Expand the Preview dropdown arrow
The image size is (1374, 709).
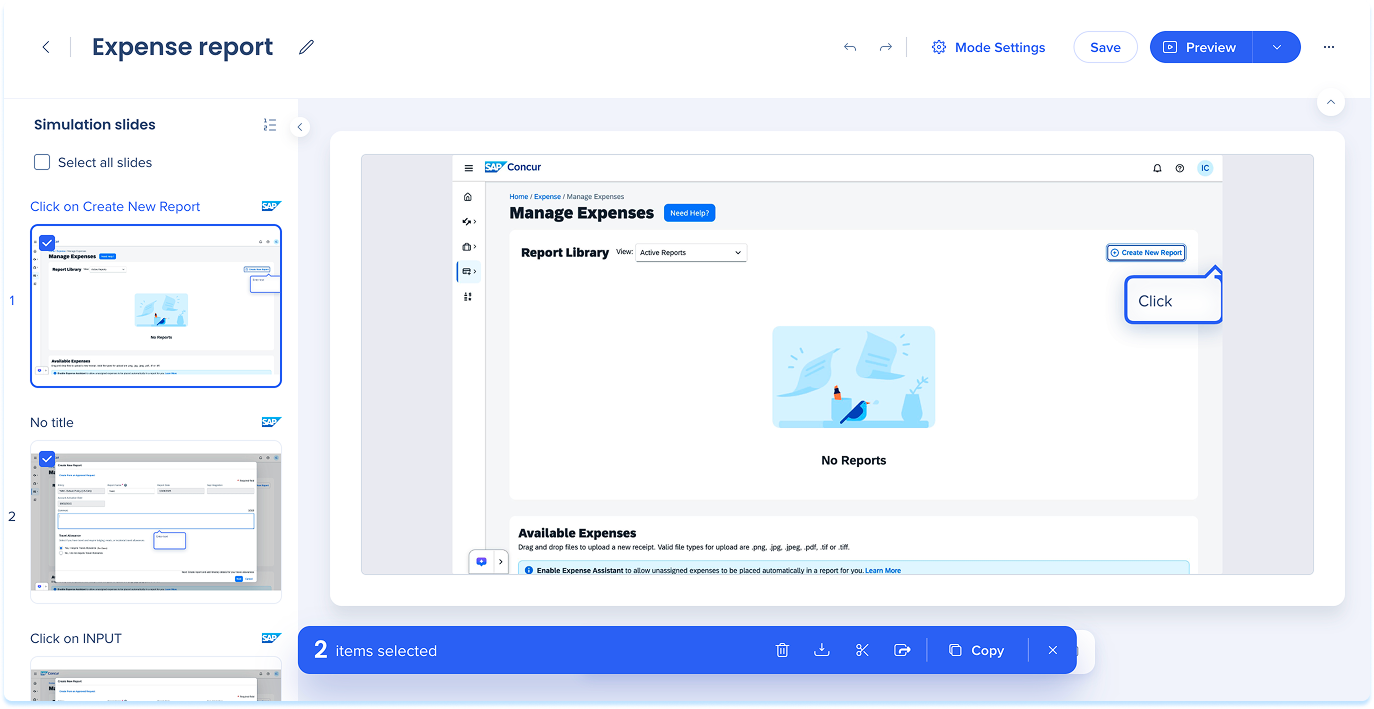1276,47
